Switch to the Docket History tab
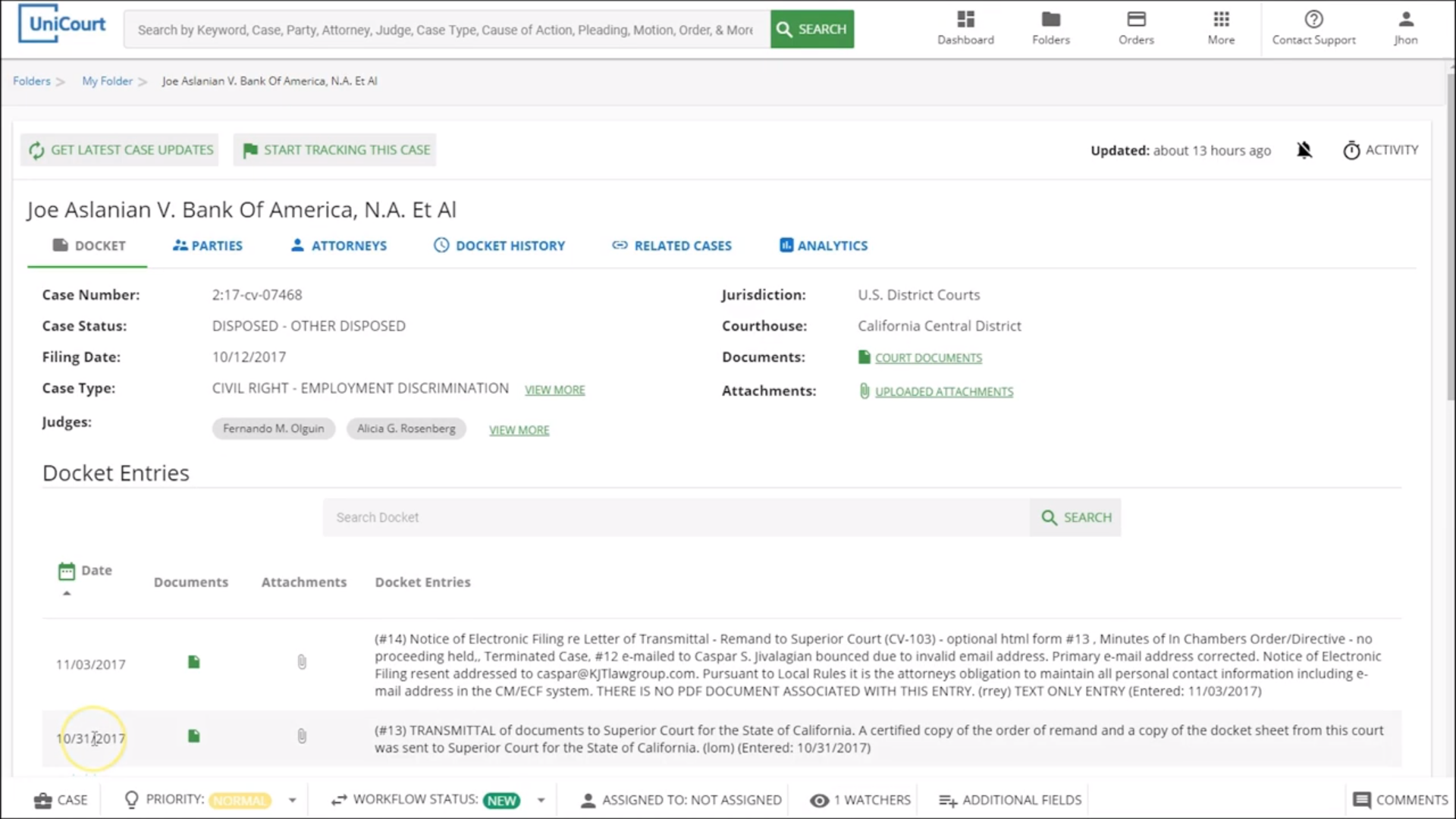The width and height of the screenshot is (1456, 819). point(499,246)
